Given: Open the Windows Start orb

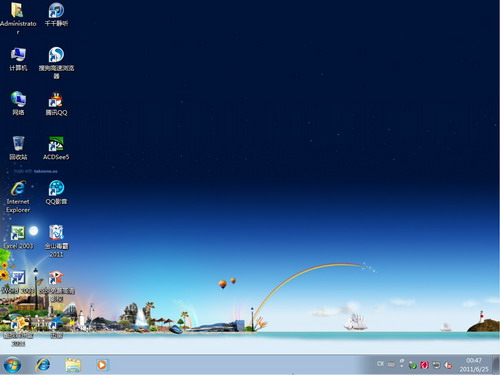Looking at the screenshot, I should click(12, 365).
